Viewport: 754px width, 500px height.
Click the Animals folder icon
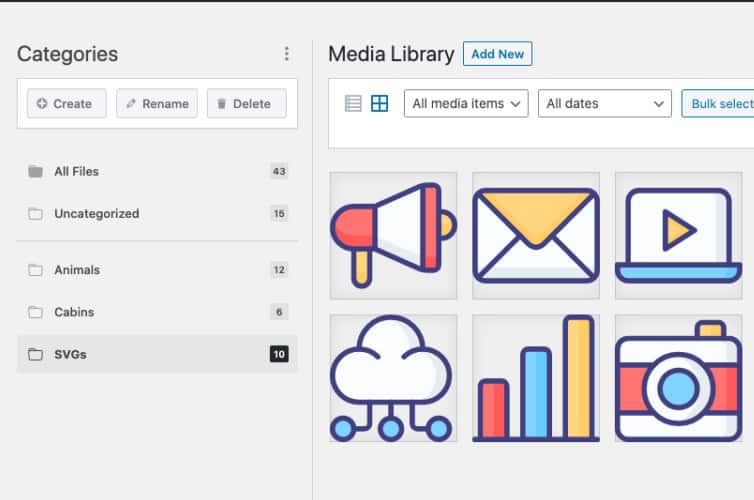[36, 270]
